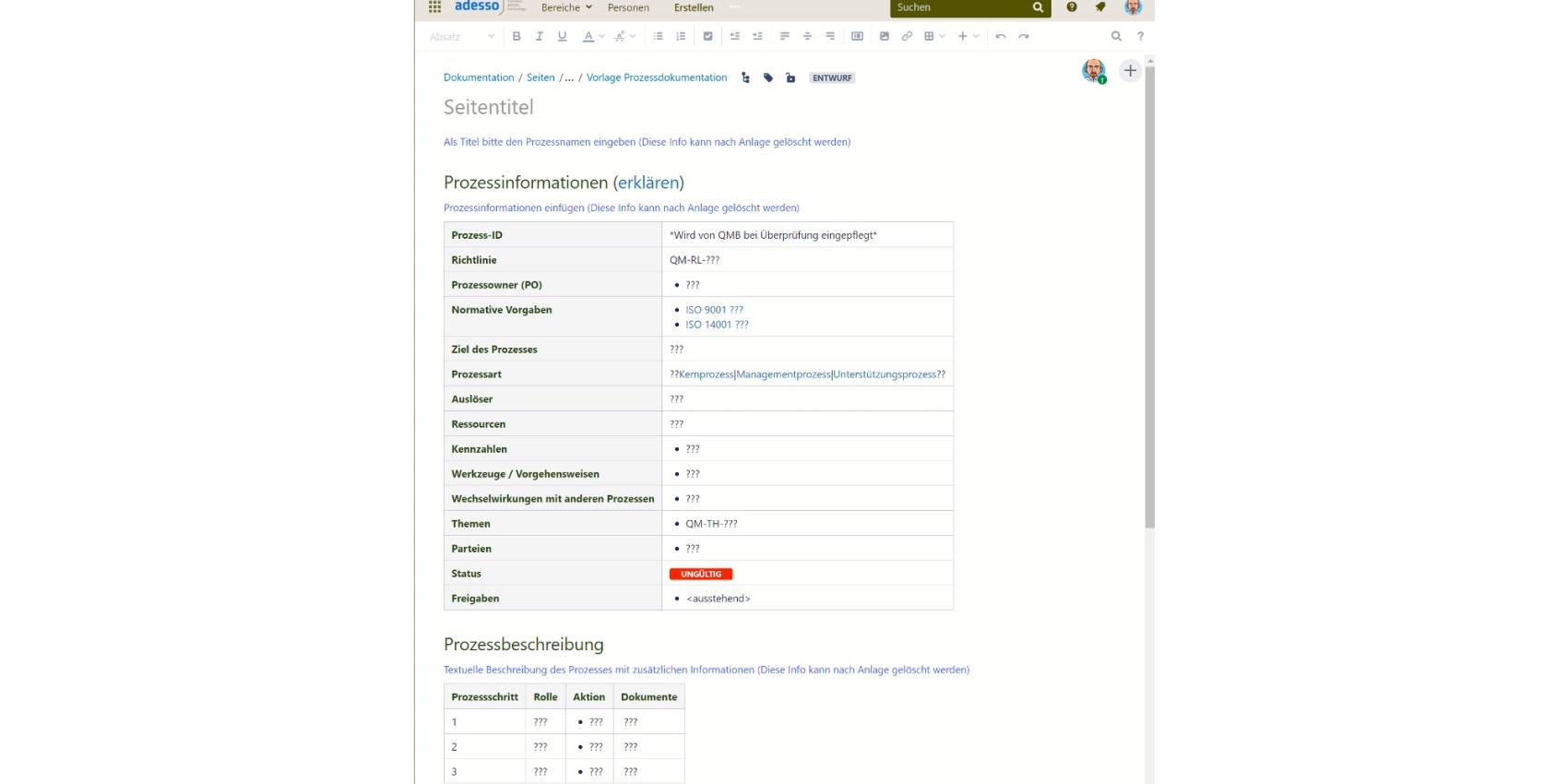1568x784 pixels.
Task: Insert a bulleted list
Action: 659,37
